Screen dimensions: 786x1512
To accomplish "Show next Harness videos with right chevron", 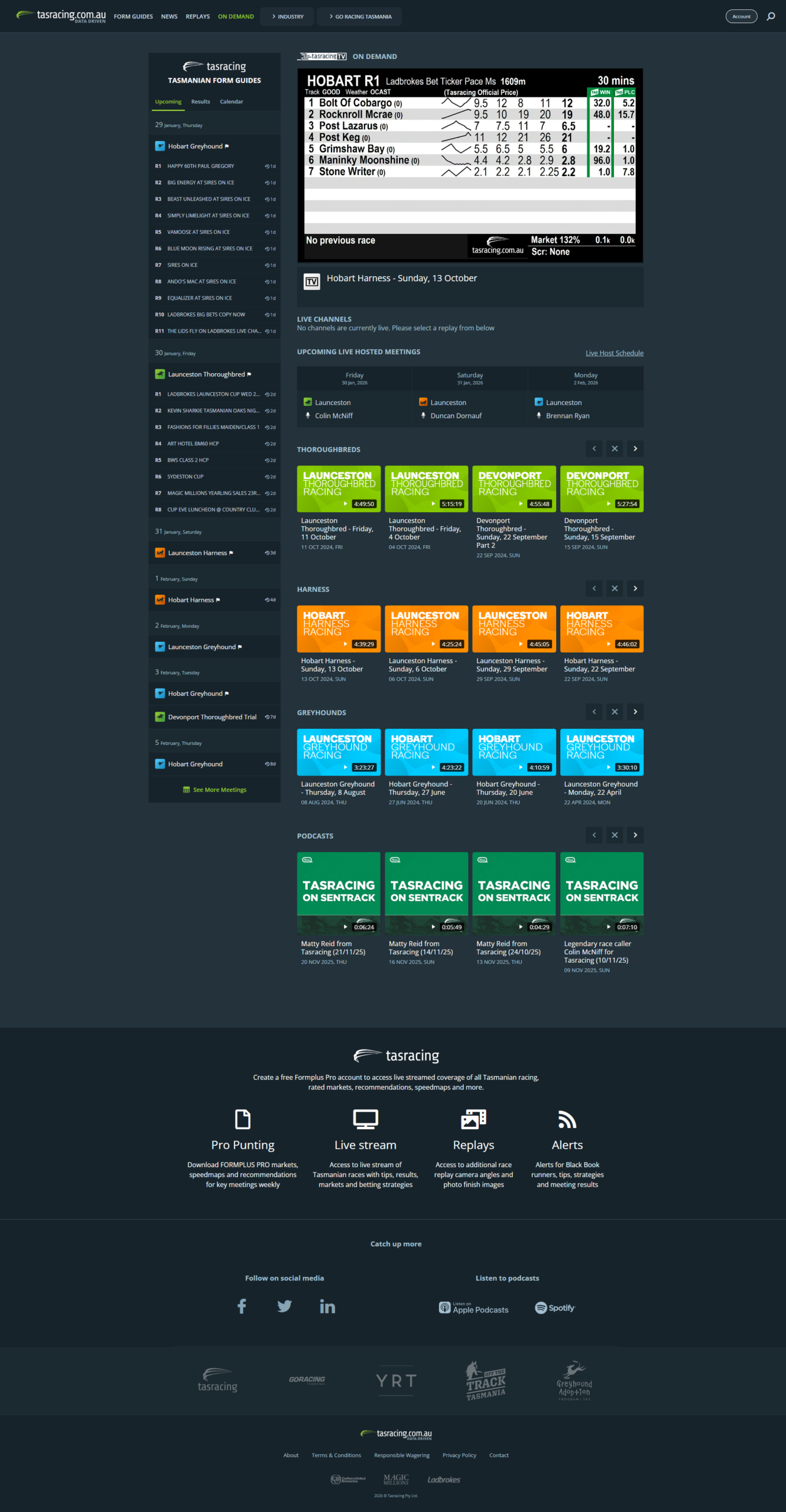I will pyautogui.click(x=635, y=588).
